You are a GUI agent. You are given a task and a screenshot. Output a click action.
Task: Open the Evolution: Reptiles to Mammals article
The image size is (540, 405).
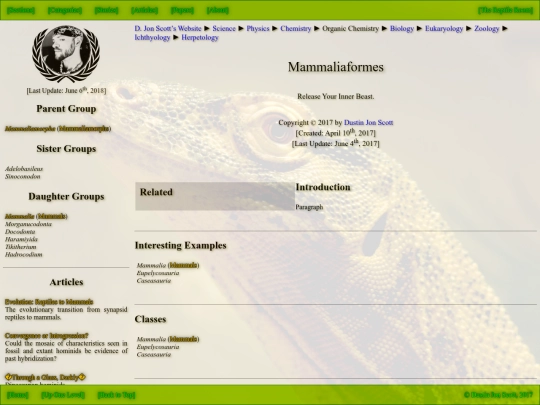tap(49, 302)
